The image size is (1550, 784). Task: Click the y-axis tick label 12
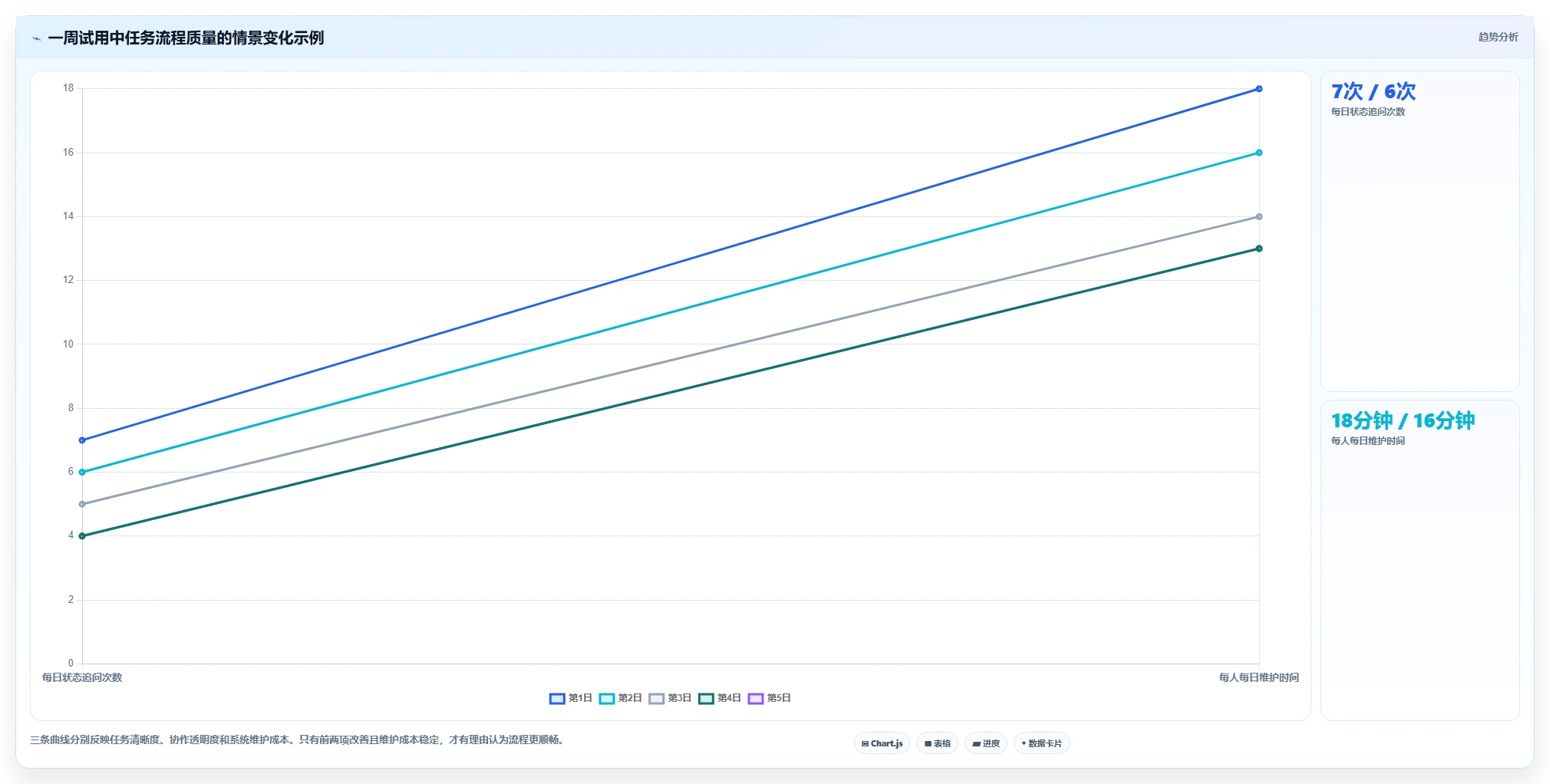pos(68,280)
